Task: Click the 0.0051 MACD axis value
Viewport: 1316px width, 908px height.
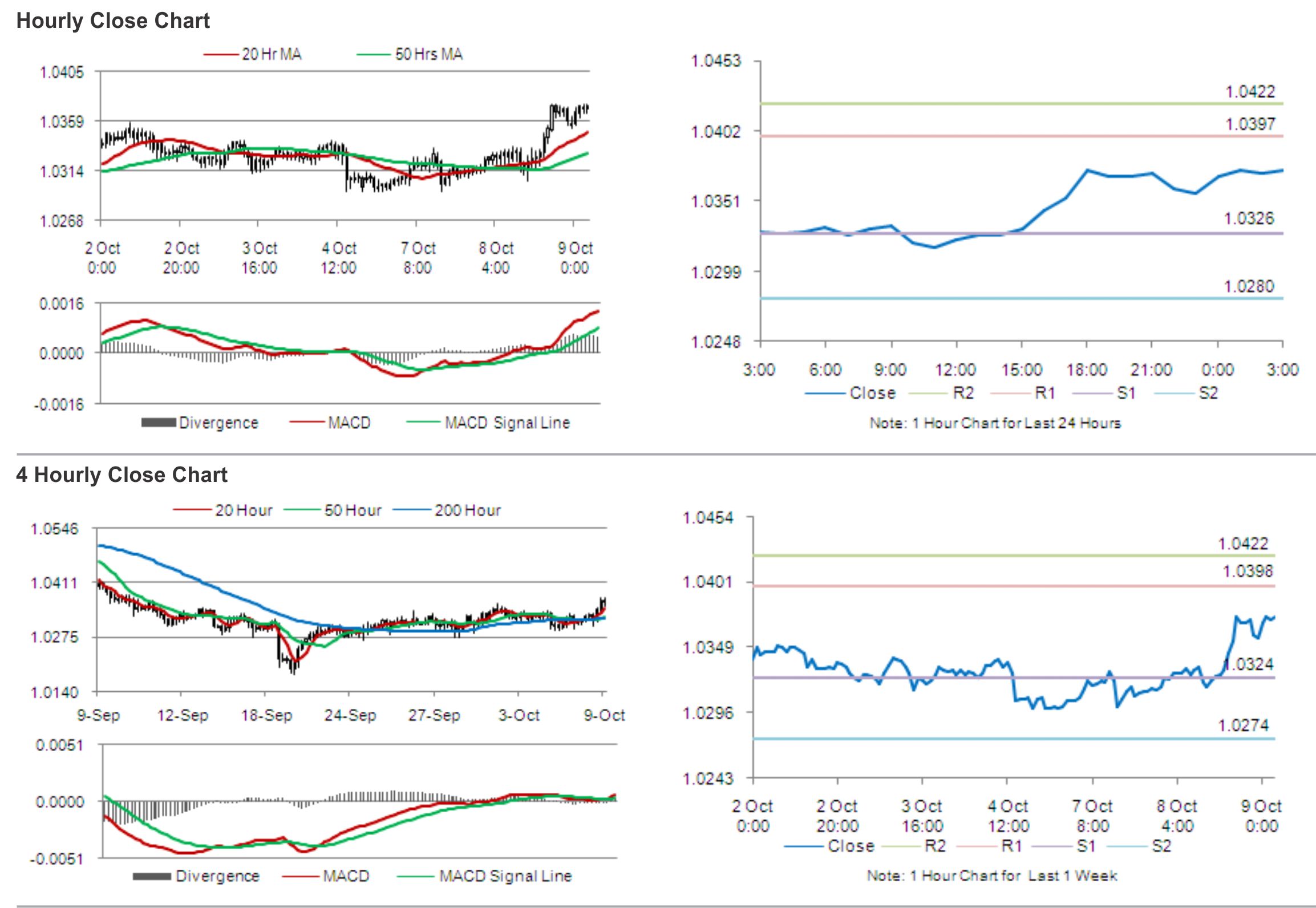Action: pyautogui.click(x=59, y=745)
